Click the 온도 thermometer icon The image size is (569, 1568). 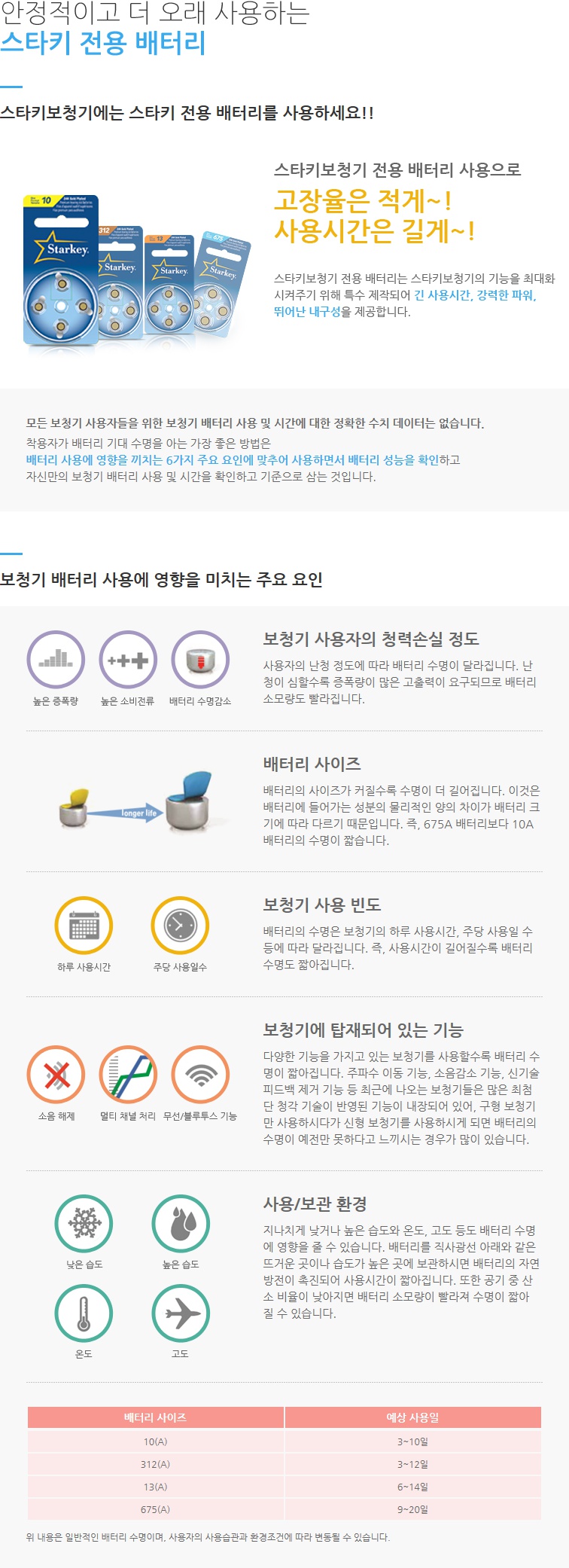[84, 1313]
